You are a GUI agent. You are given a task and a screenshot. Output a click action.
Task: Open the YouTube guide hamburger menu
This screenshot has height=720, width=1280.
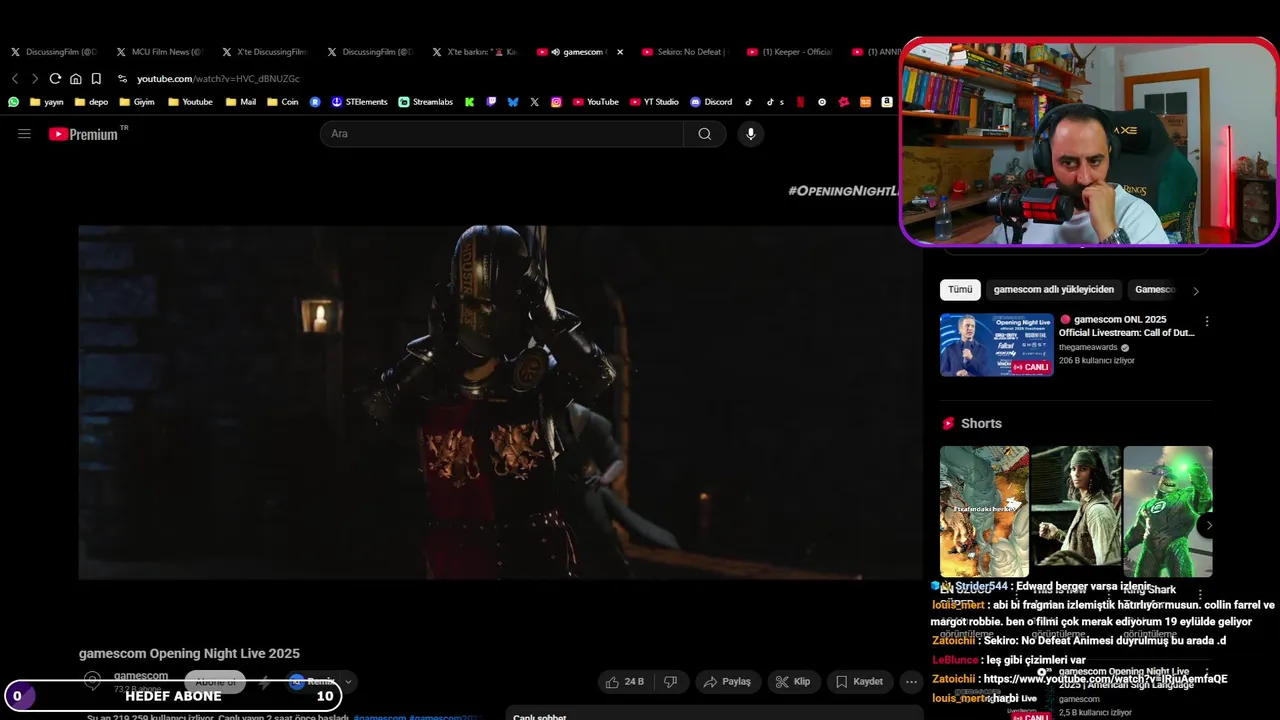pos(24,134)
